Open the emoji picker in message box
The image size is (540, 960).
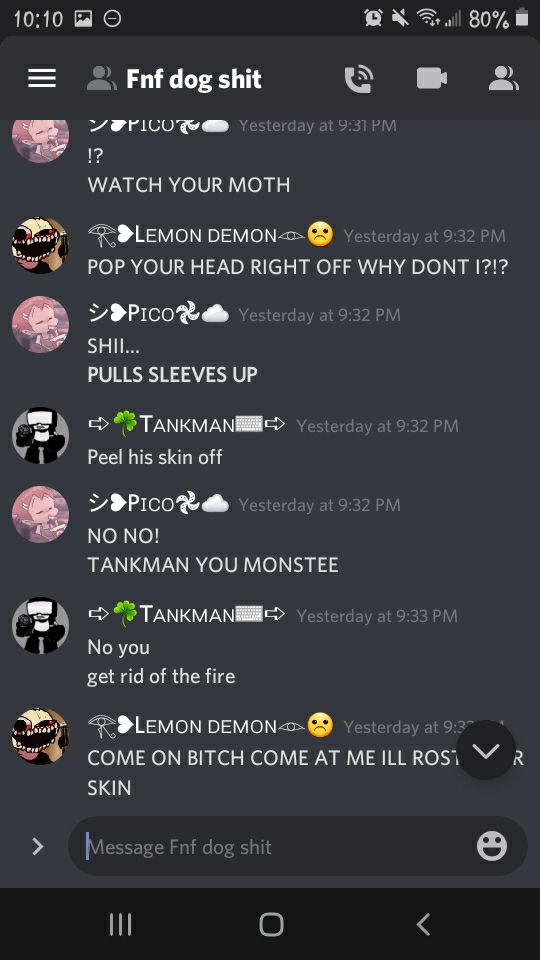tap(492, 846)
